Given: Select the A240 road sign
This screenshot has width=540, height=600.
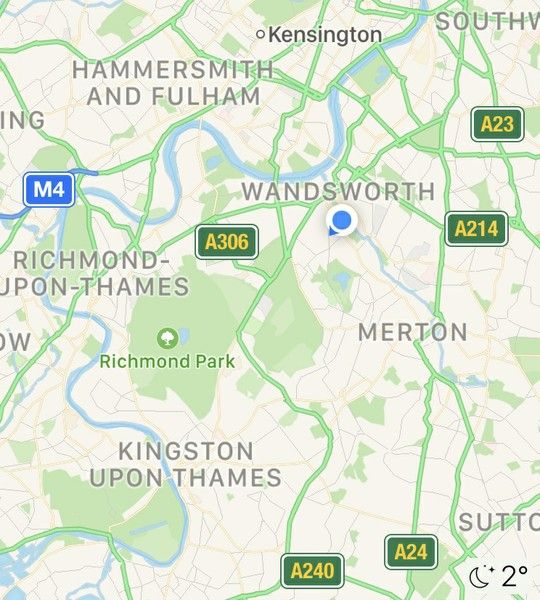Looking at the screenshot, I should click(x=312, y=571).
